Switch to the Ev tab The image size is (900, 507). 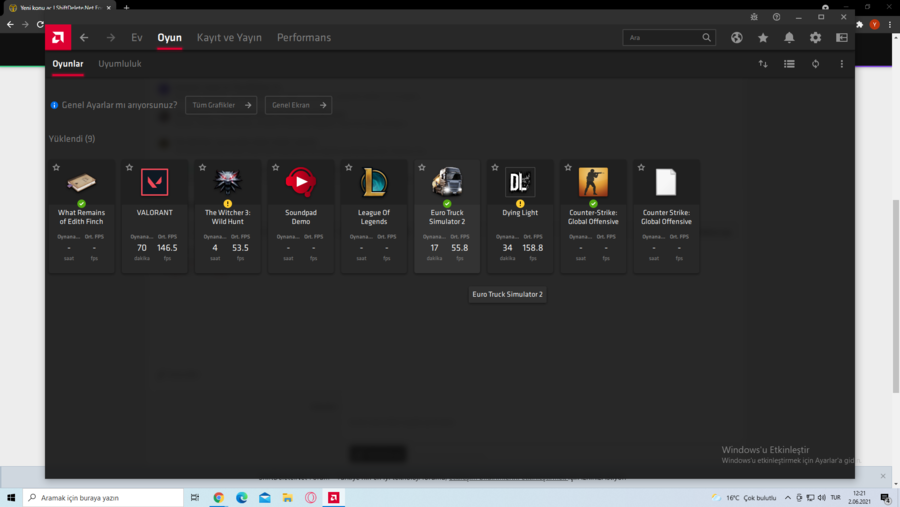click(x=137, y=37)
